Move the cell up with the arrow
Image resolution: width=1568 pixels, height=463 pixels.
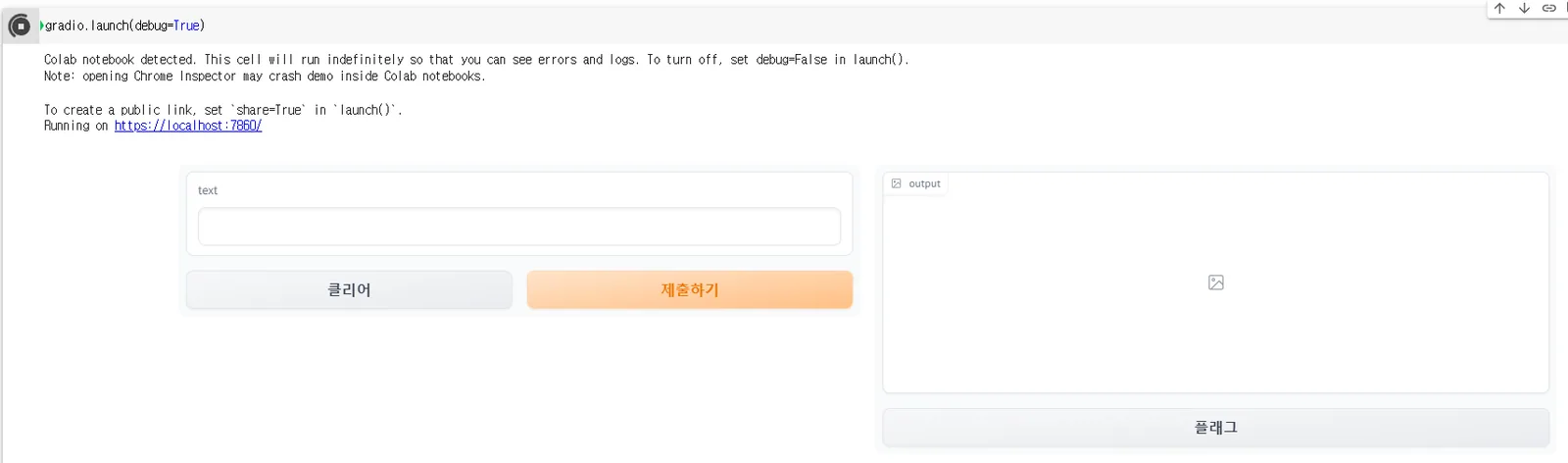(x=1499, y=8)
